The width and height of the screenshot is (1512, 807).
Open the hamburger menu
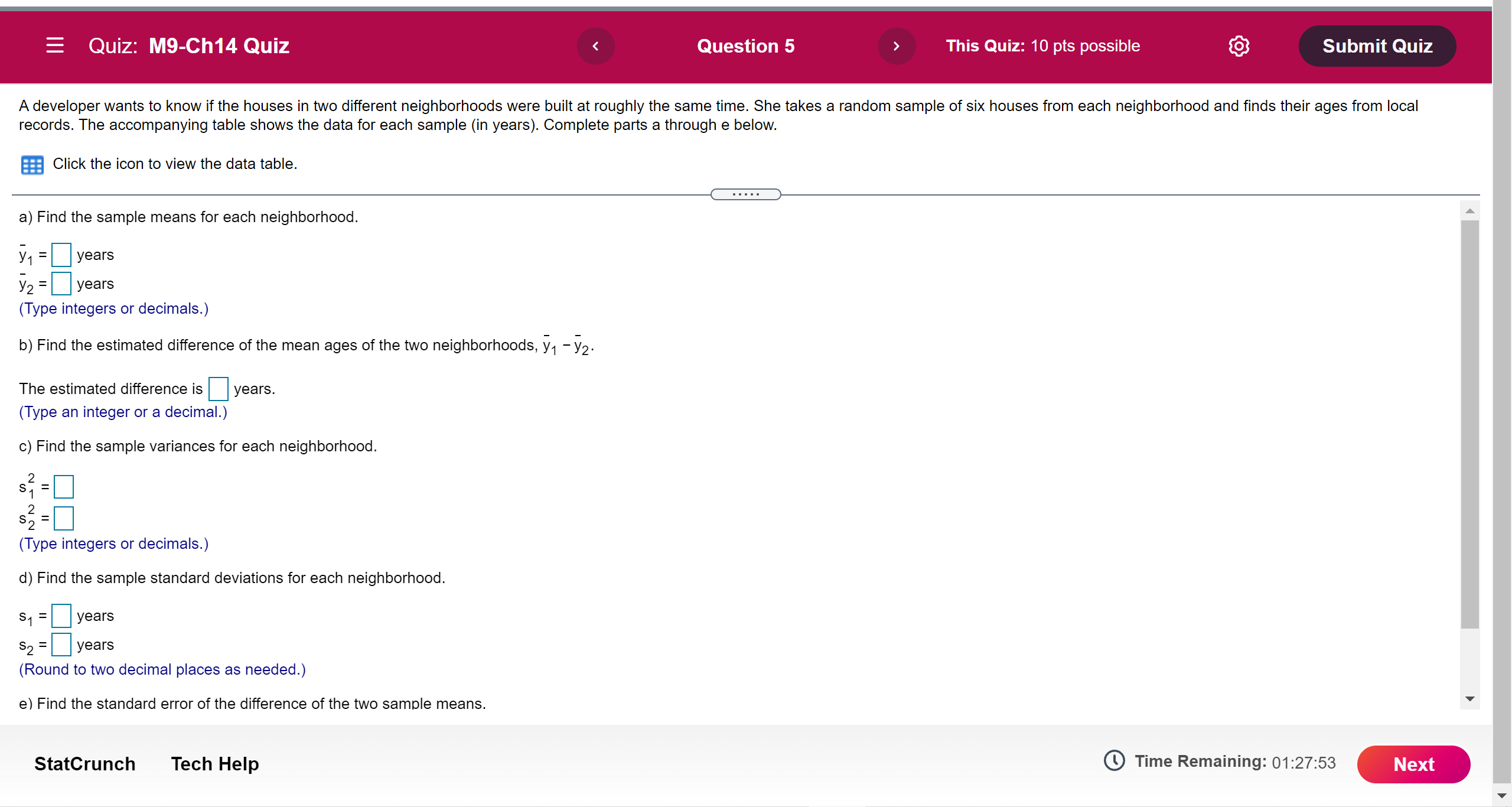pyautogui.click(x=54, y=45)
